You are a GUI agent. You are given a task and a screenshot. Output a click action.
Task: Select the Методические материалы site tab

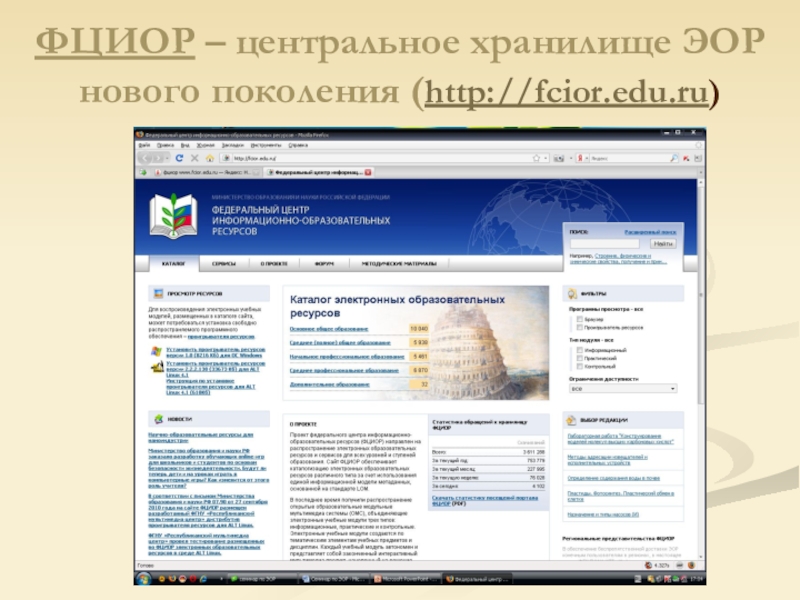[399, 264]
